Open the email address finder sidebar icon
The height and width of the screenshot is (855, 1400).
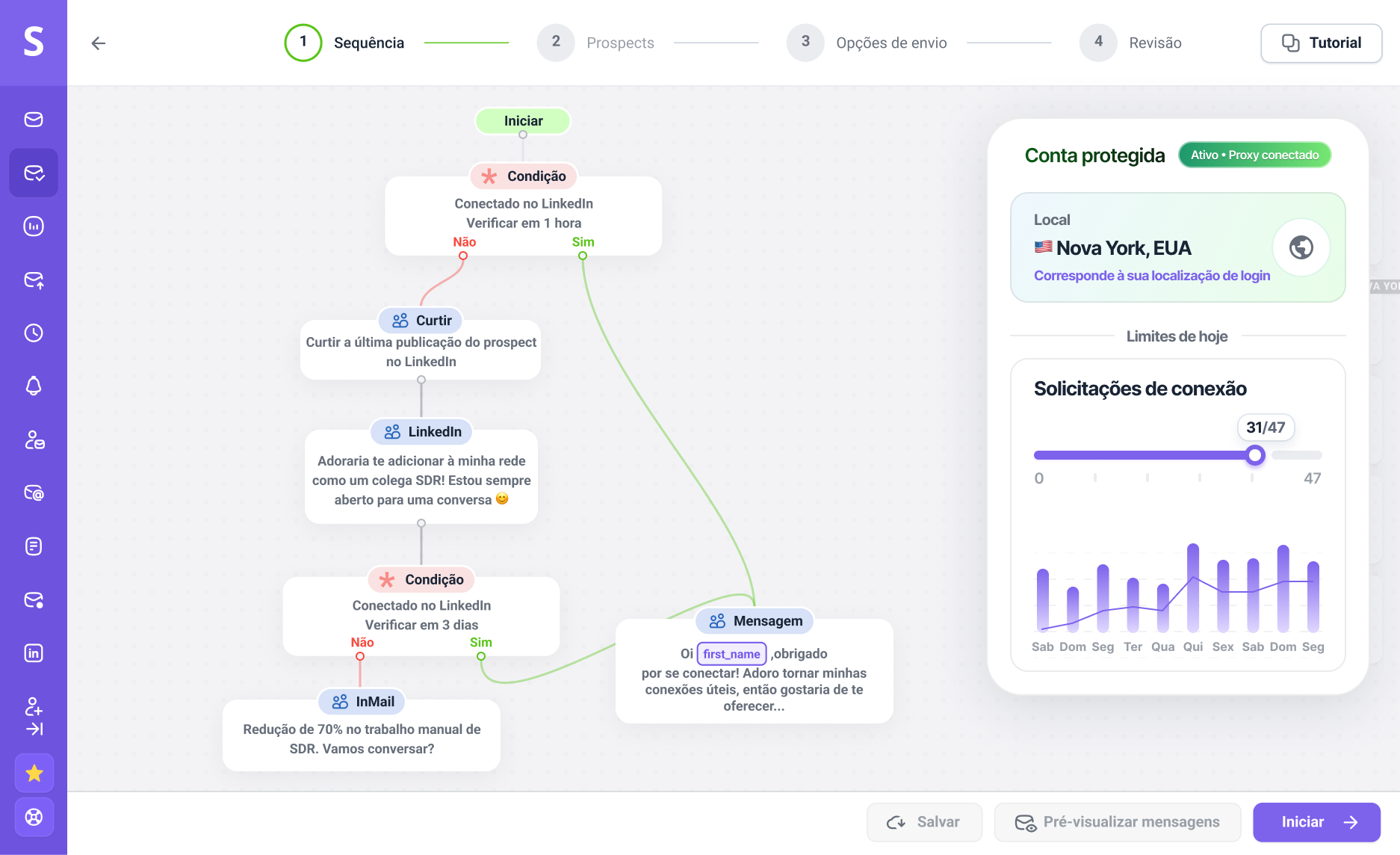(x=34, y=493)
